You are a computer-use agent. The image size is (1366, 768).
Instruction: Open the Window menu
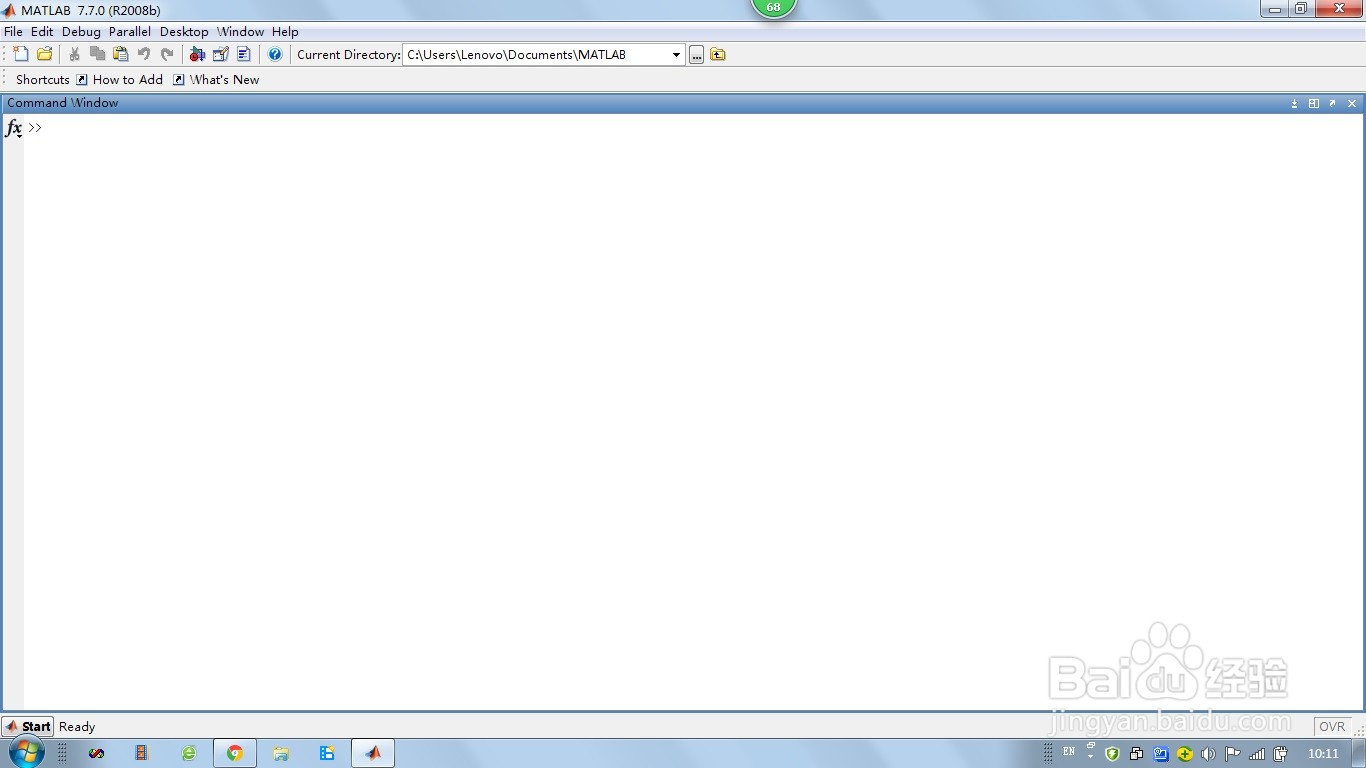(x=240, y=31)
